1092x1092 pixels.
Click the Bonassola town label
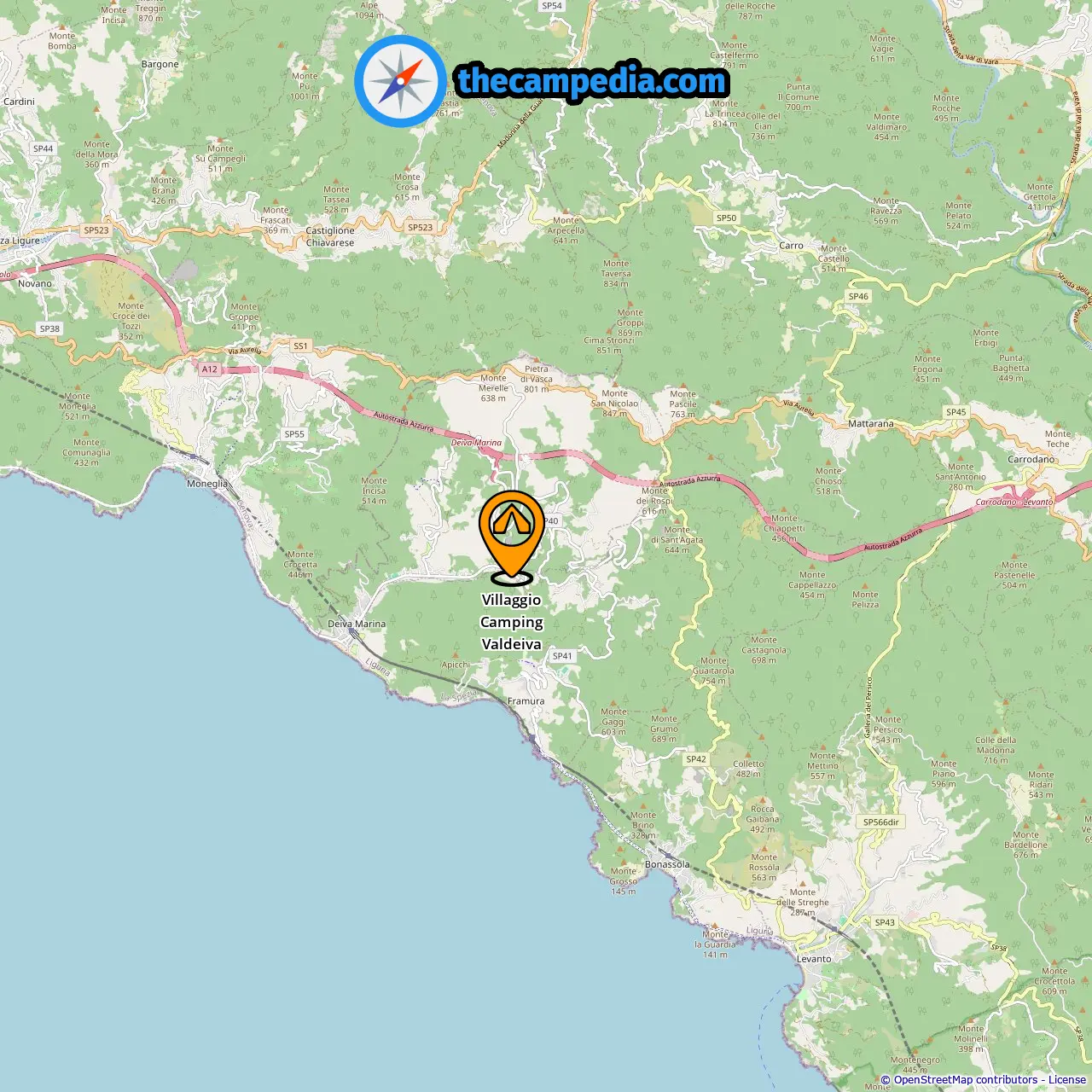coord(667,864)
